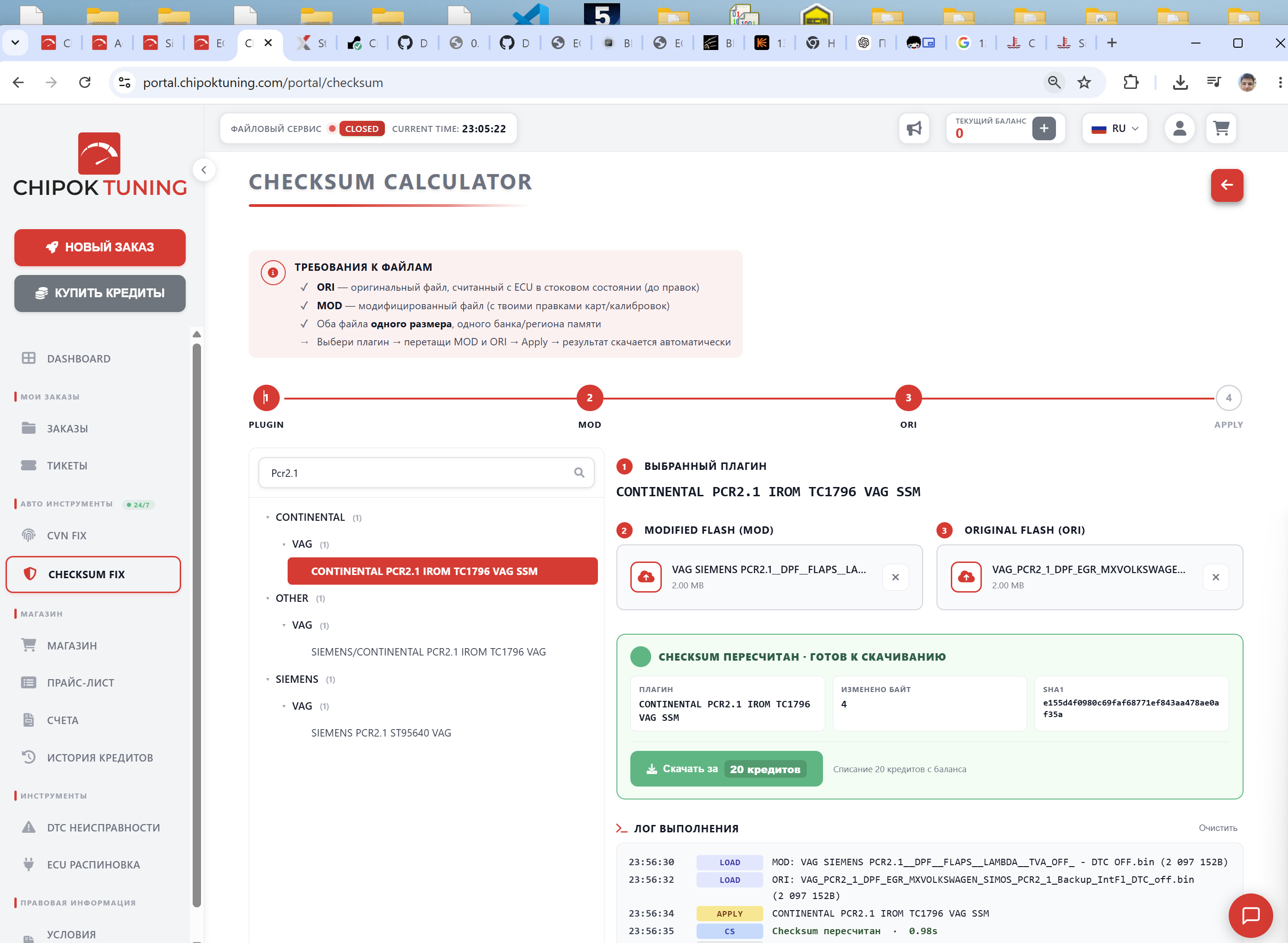Go to step 3 ORI
Viewport: 1288px width, 943px height.
(x=908, y=398)
